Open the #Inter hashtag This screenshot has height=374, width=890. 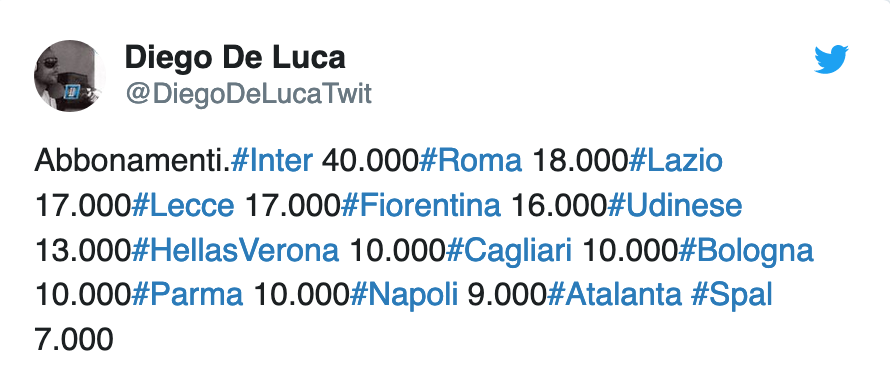(272, 161)
